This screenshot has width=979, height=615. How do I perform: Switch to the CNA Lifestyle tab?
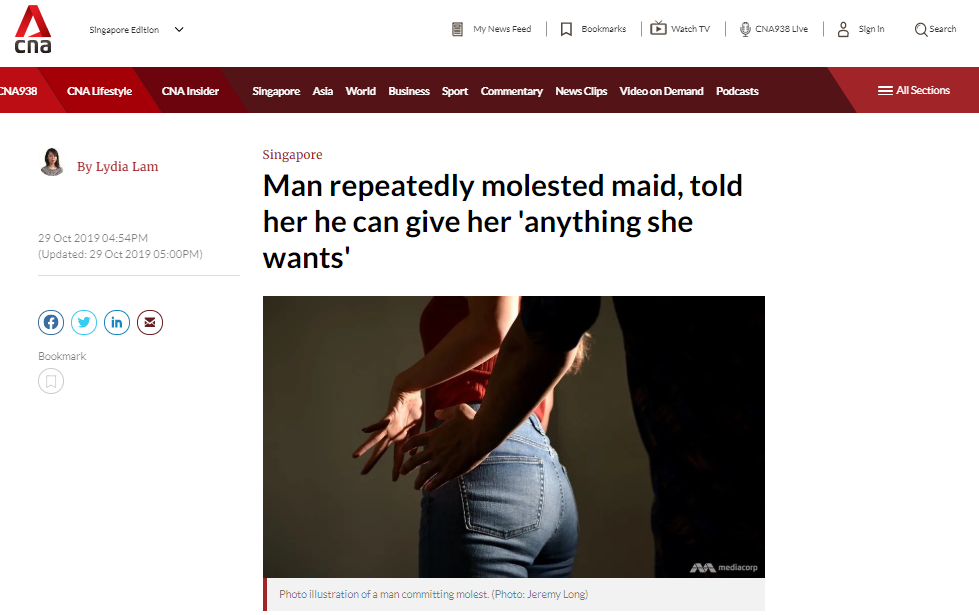tap(99, 91)
